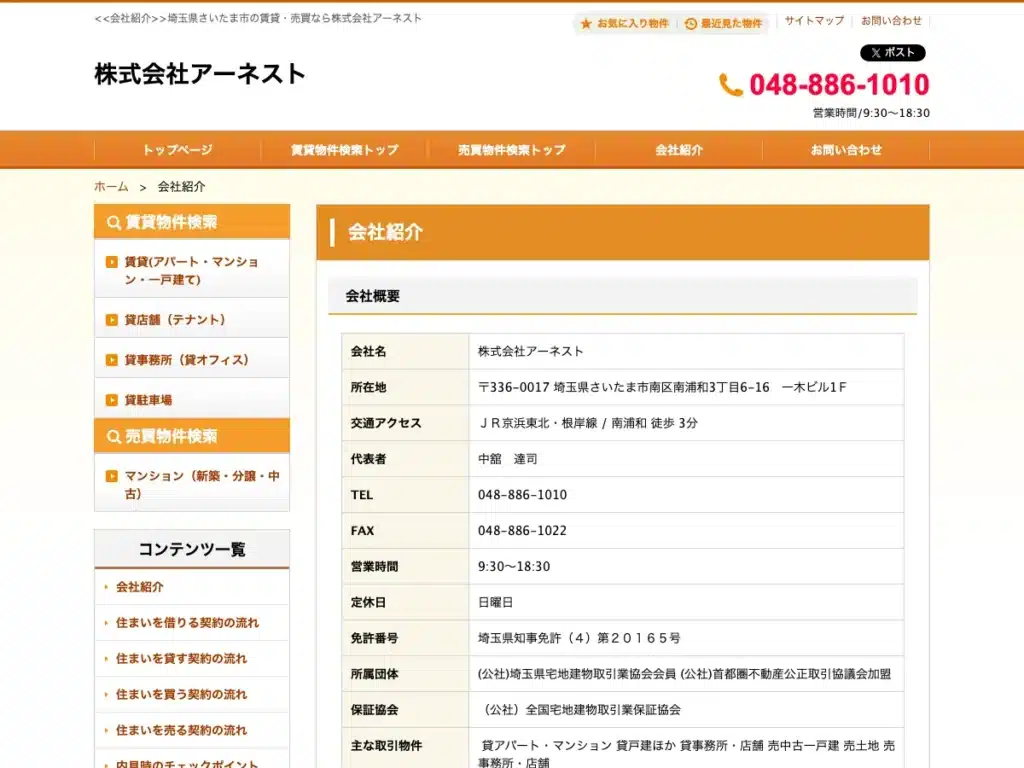Viewport: 1024px width, 768px height.
Task: Select お問い合わせ in the orange navigation bar
Action: pos(846,150)
